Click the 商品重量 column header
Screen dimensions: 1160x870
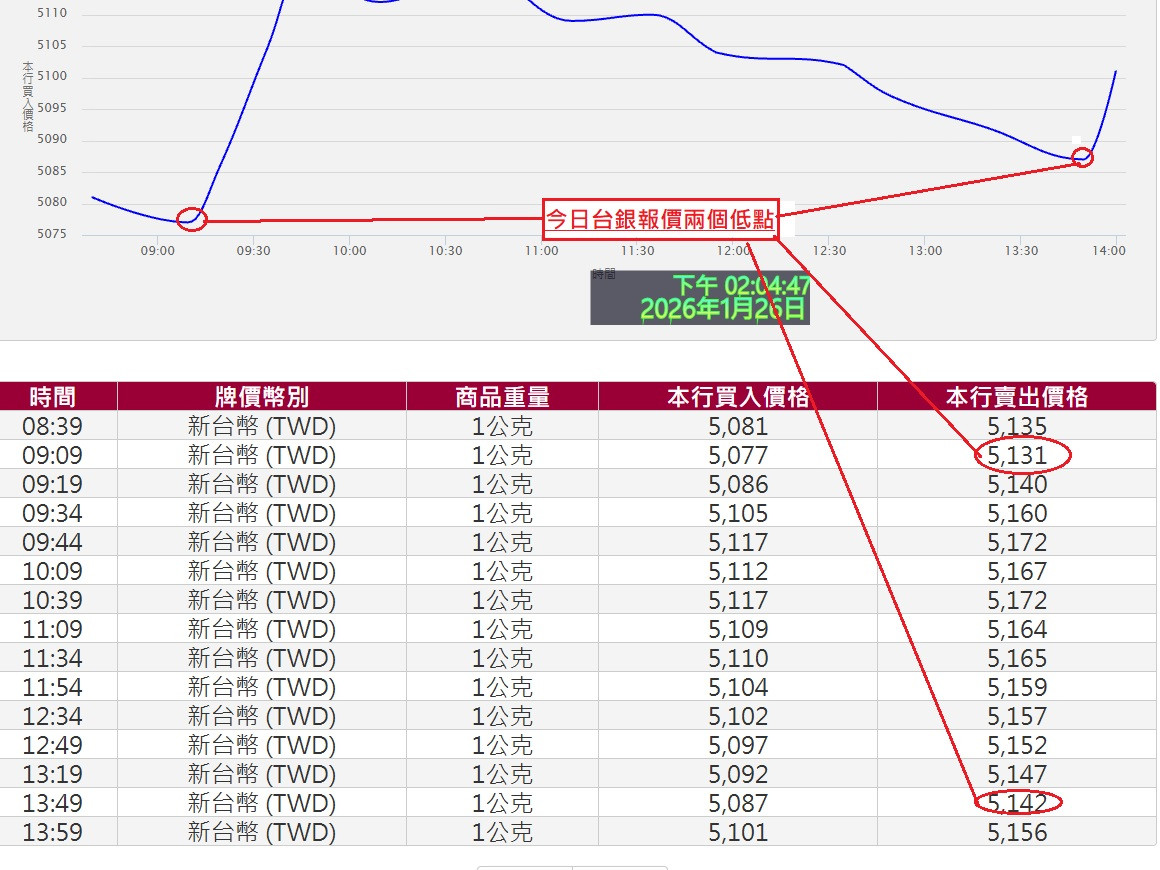click(502, 397)
